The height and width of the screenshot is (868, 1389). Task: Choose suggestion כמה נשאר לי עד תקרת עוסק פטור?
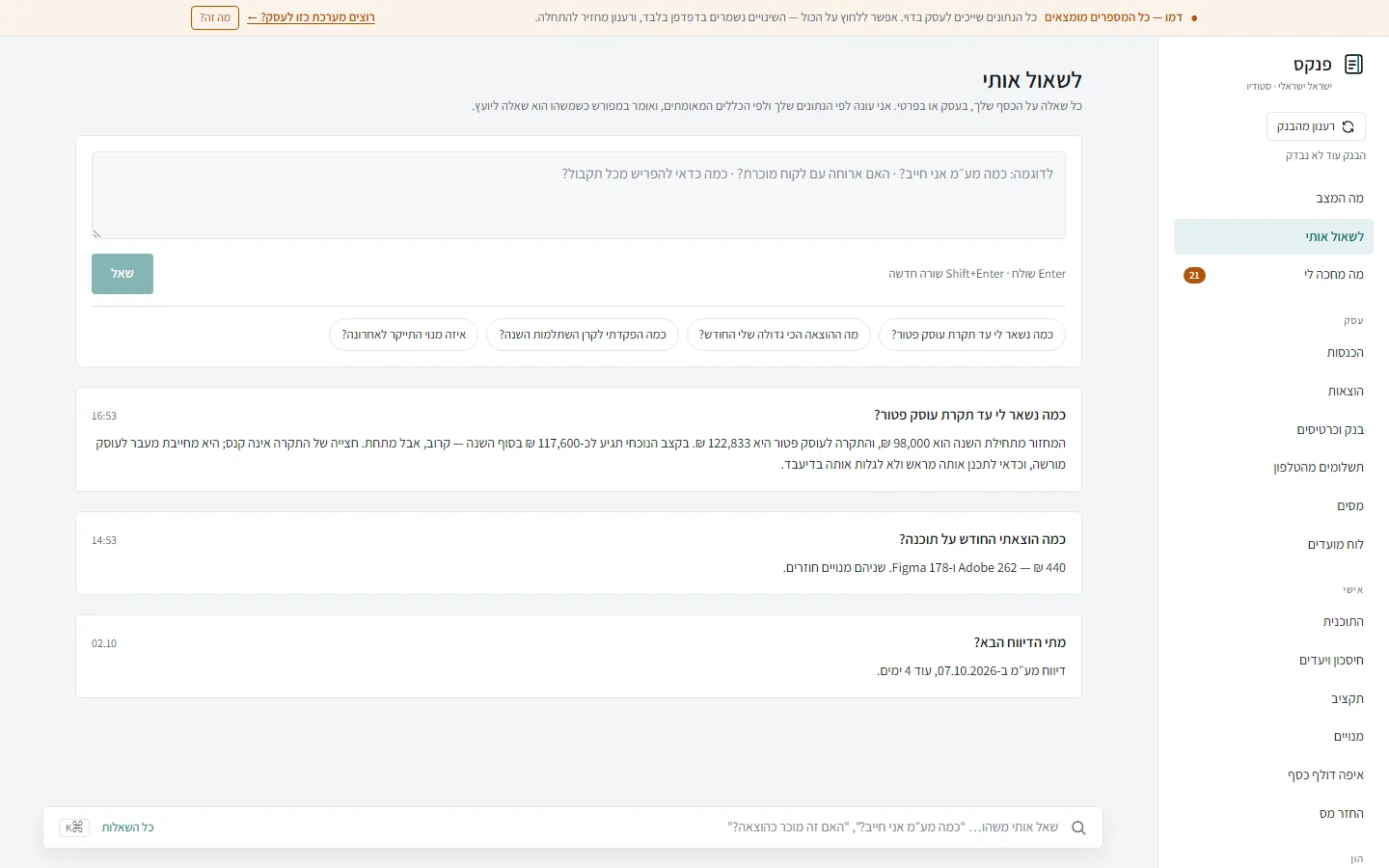[x=972, y=335]
